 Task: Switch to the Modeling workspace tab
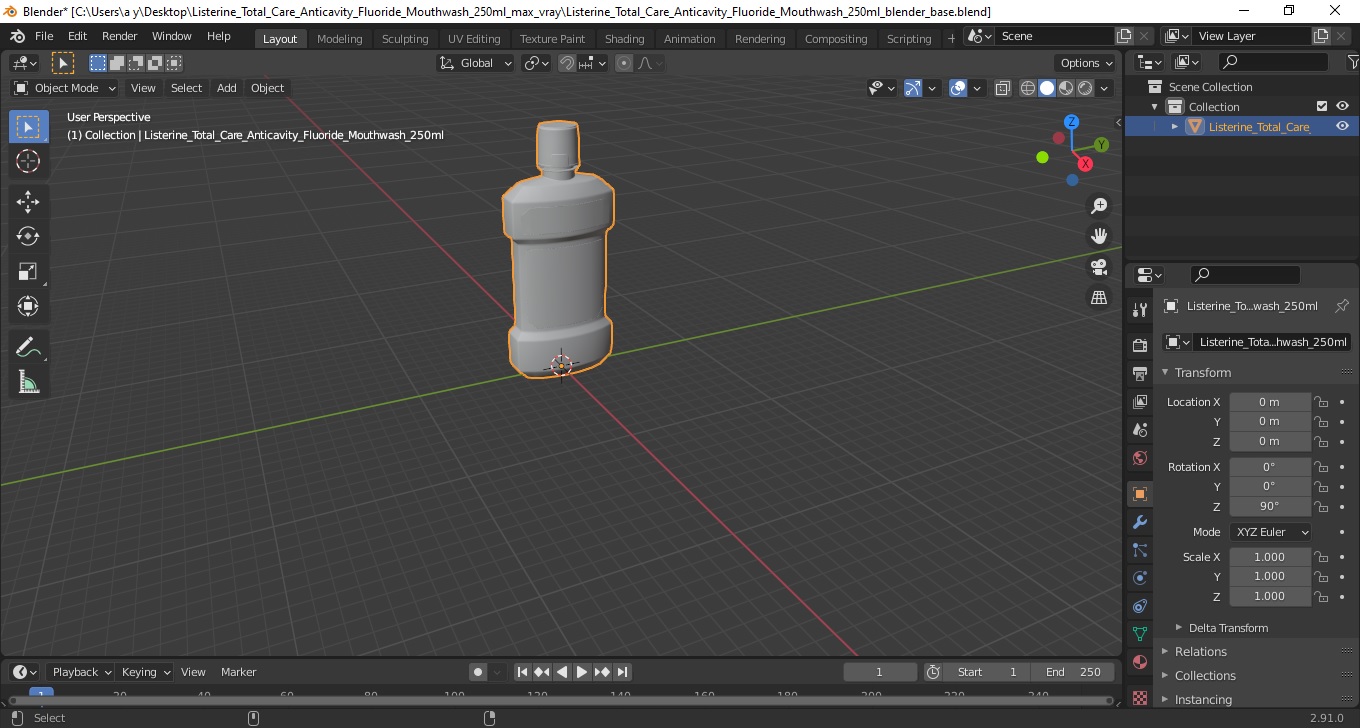click(x=339, y=38)
